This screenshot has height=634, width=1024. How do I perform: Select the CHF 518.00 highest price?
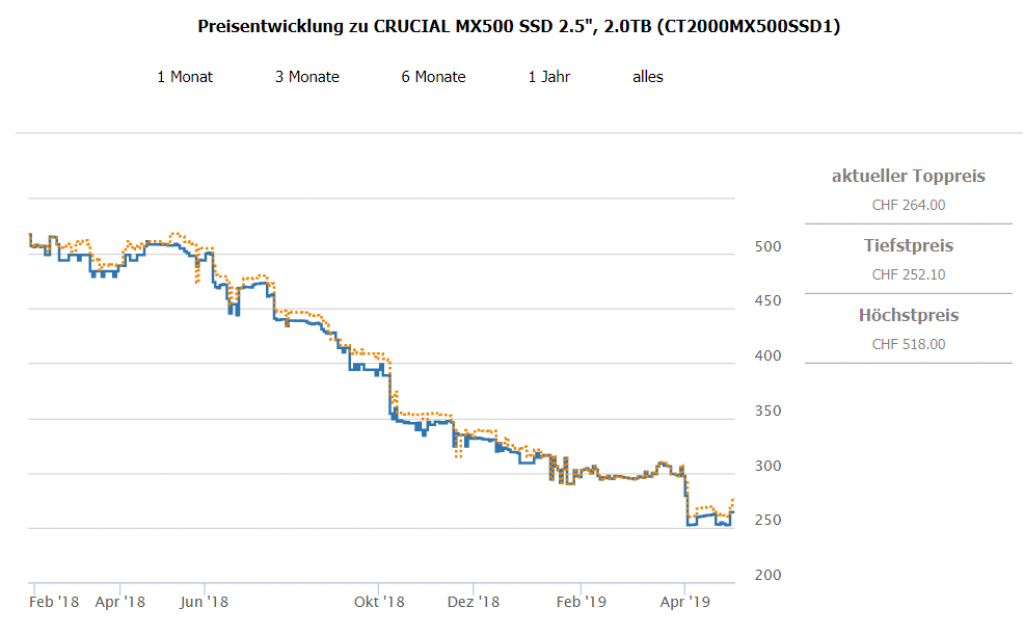point(908,345)
